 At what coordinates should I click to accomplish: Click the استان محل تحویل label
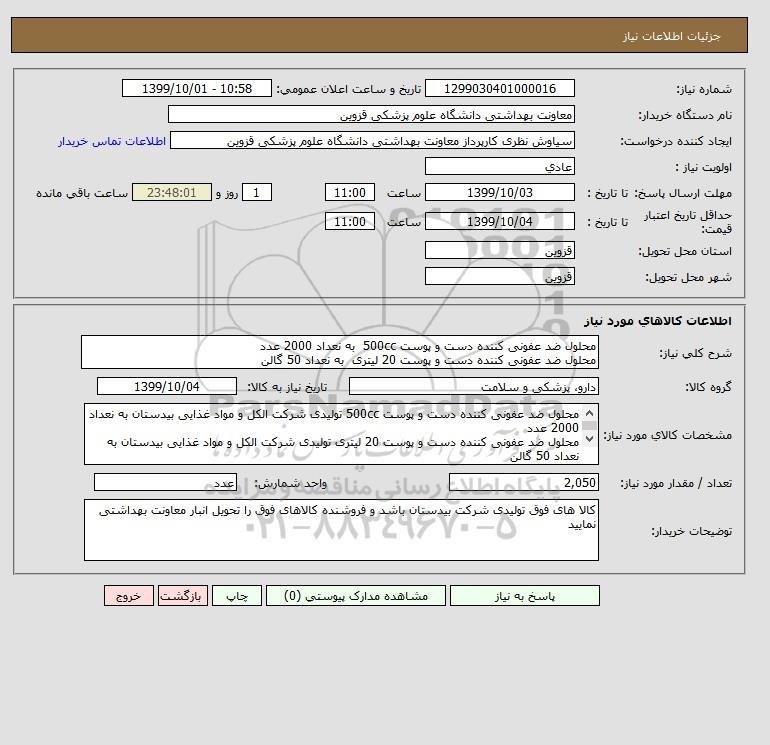685,251
